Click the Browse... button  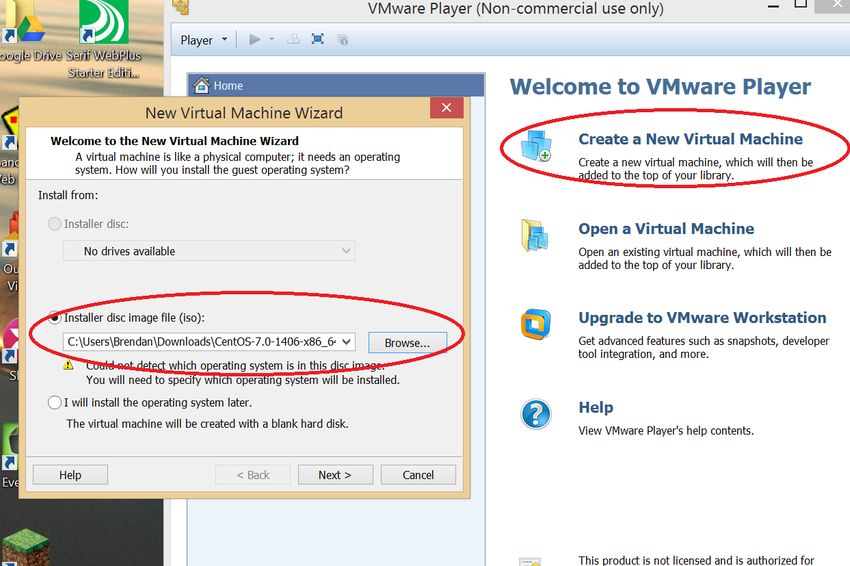[407, 343]
